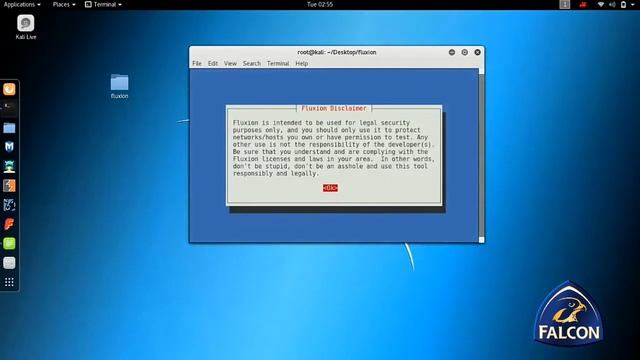Open the Places menu

[64, 4]
